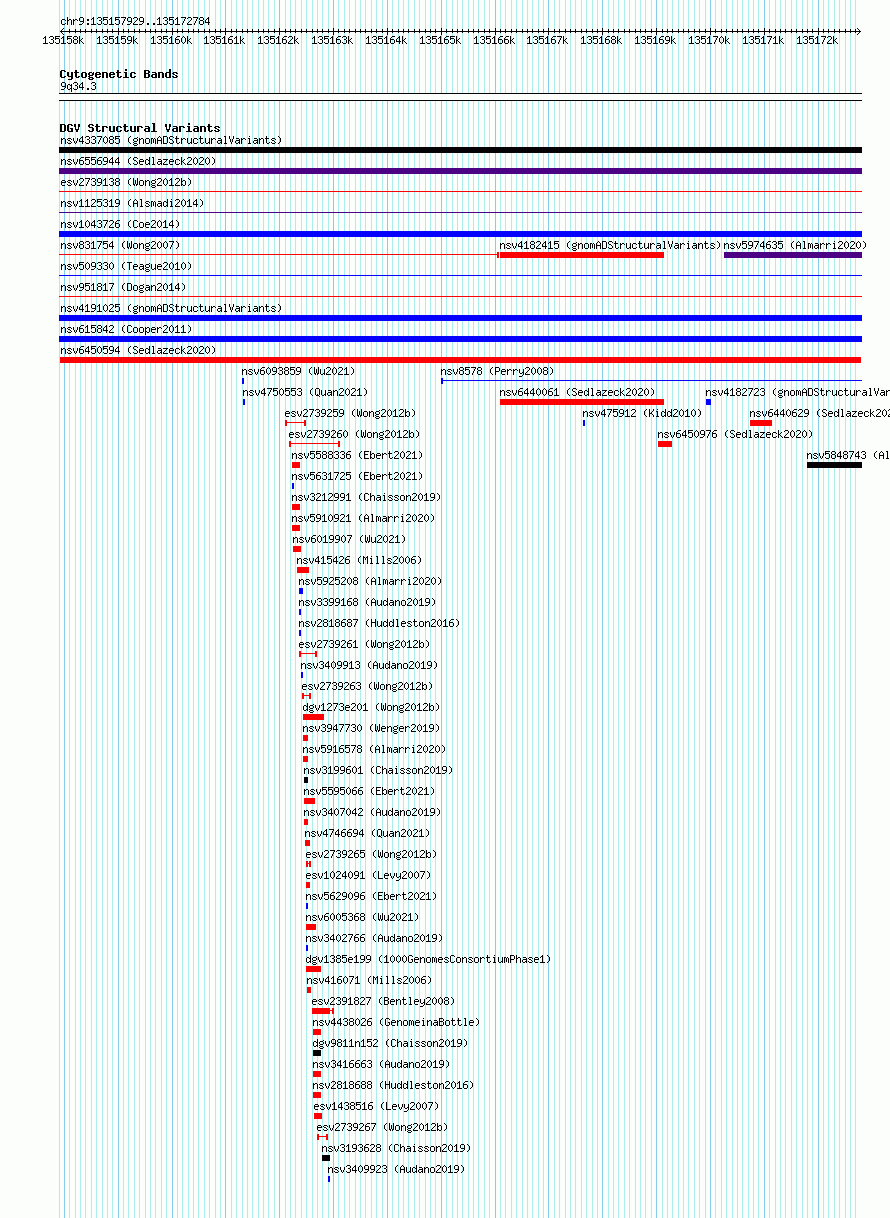Select nsv4191025 gnomAD variant label
Screen dimensions: 890x1218
coord(171,308)
